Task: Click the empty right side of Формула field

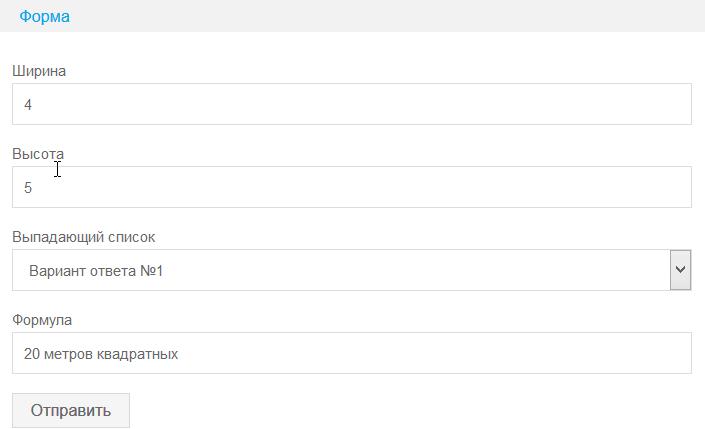Action: [600, 353]
